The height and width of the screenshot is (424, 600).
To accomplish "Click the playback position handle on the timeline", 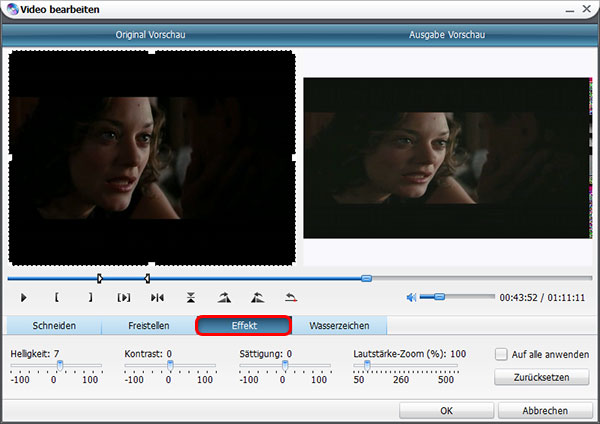I will click(367, 278).
